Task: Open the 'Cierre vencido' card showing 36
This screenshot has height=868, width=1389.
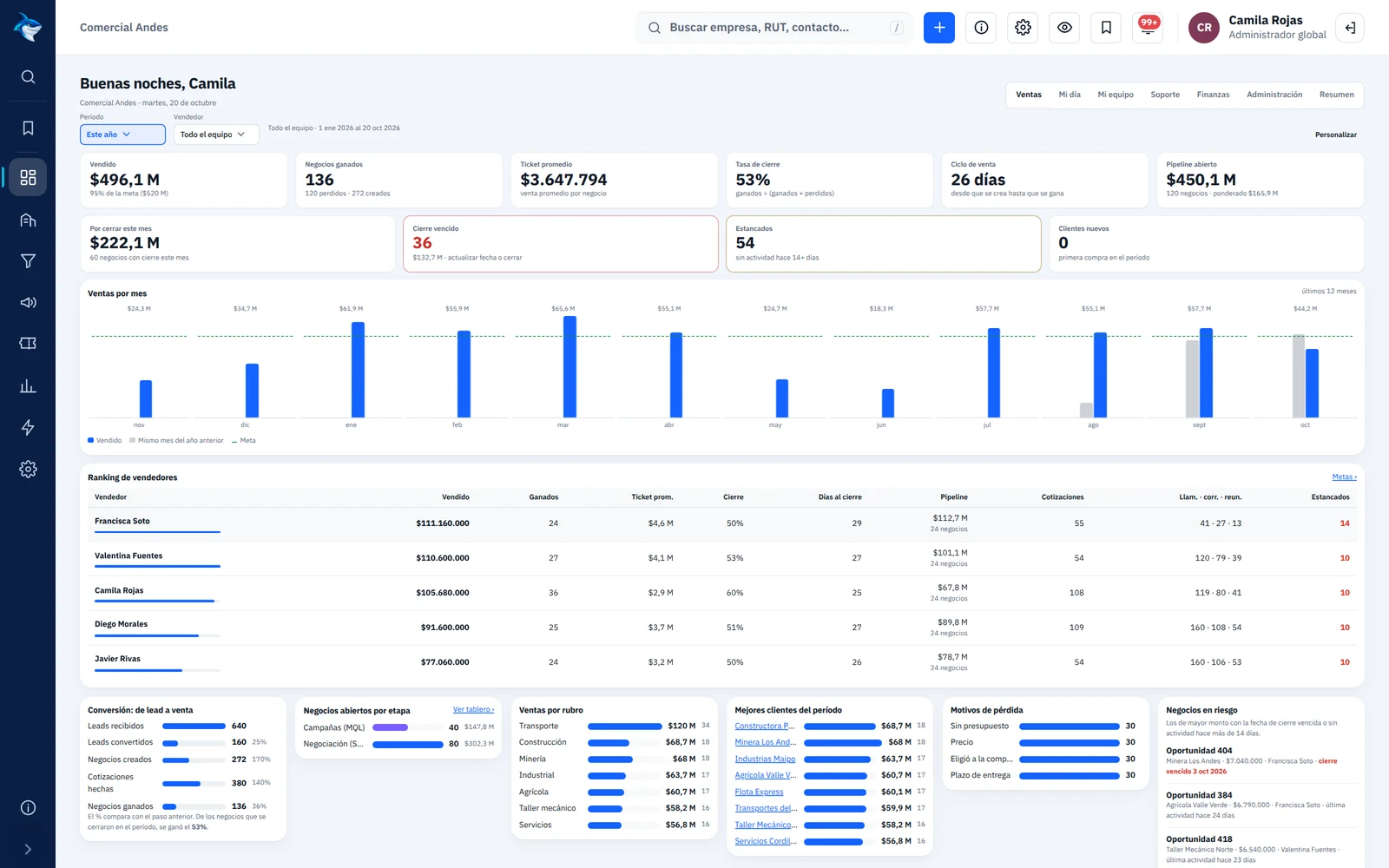Action: pyautogui.click(x=561, y=244)
